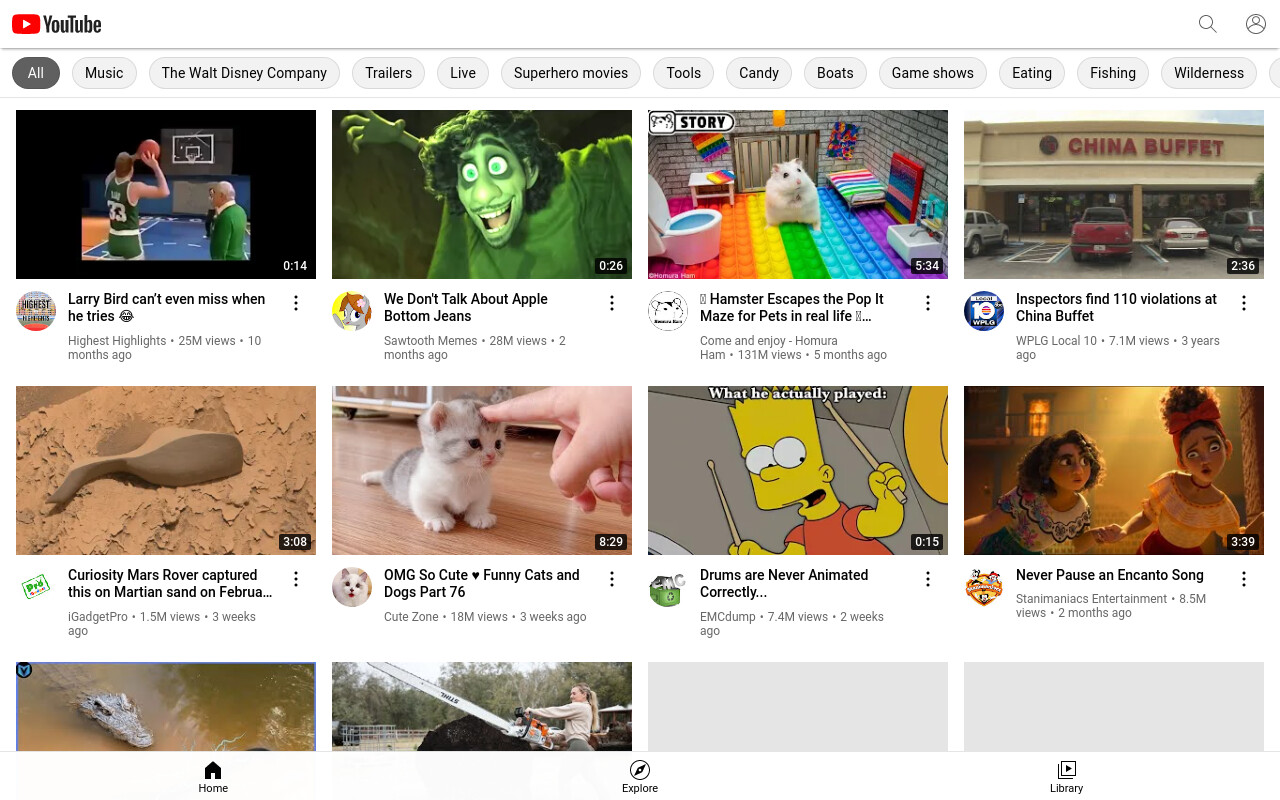This screenshot has height=800, width=1280.
Task: Open Cute Zone channel avatar
Action: [x=352, y=587]
